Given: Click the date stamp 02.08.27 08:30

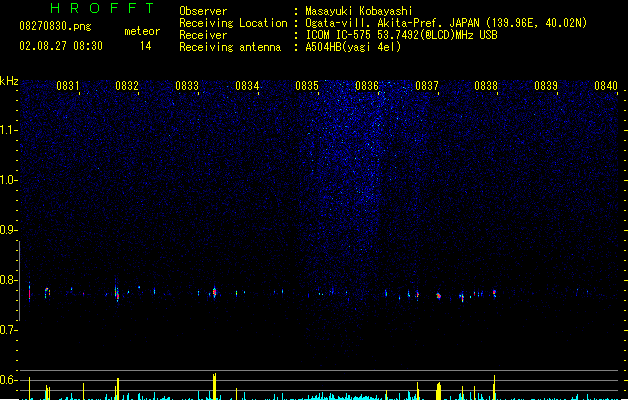Looking at the screenshot, I should click(61, 46).
